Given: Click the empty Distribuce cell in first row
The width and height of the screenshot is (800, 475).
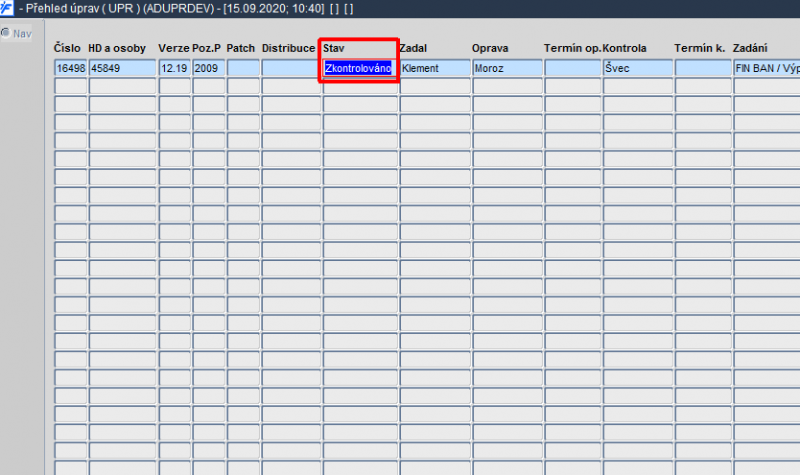Looking at the screenshot, I should 291,68.
